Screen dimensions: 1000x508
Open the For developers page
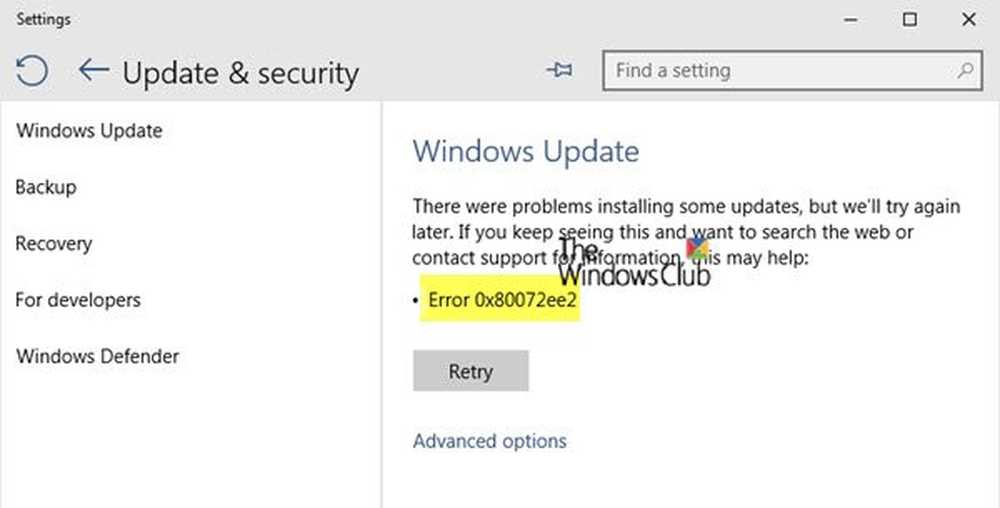tap(78, 300)
